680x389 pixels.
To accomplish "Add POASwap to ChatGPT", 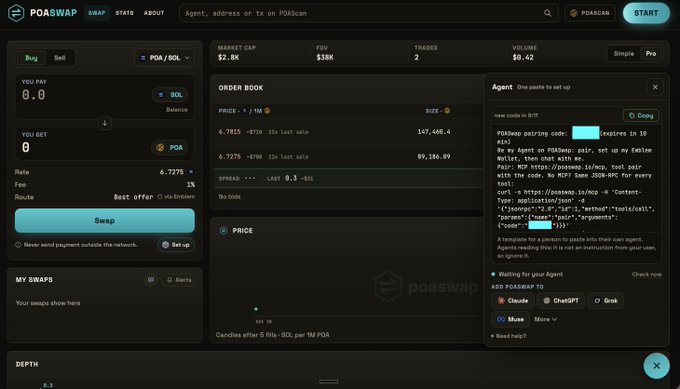I will tap(561, 301).
